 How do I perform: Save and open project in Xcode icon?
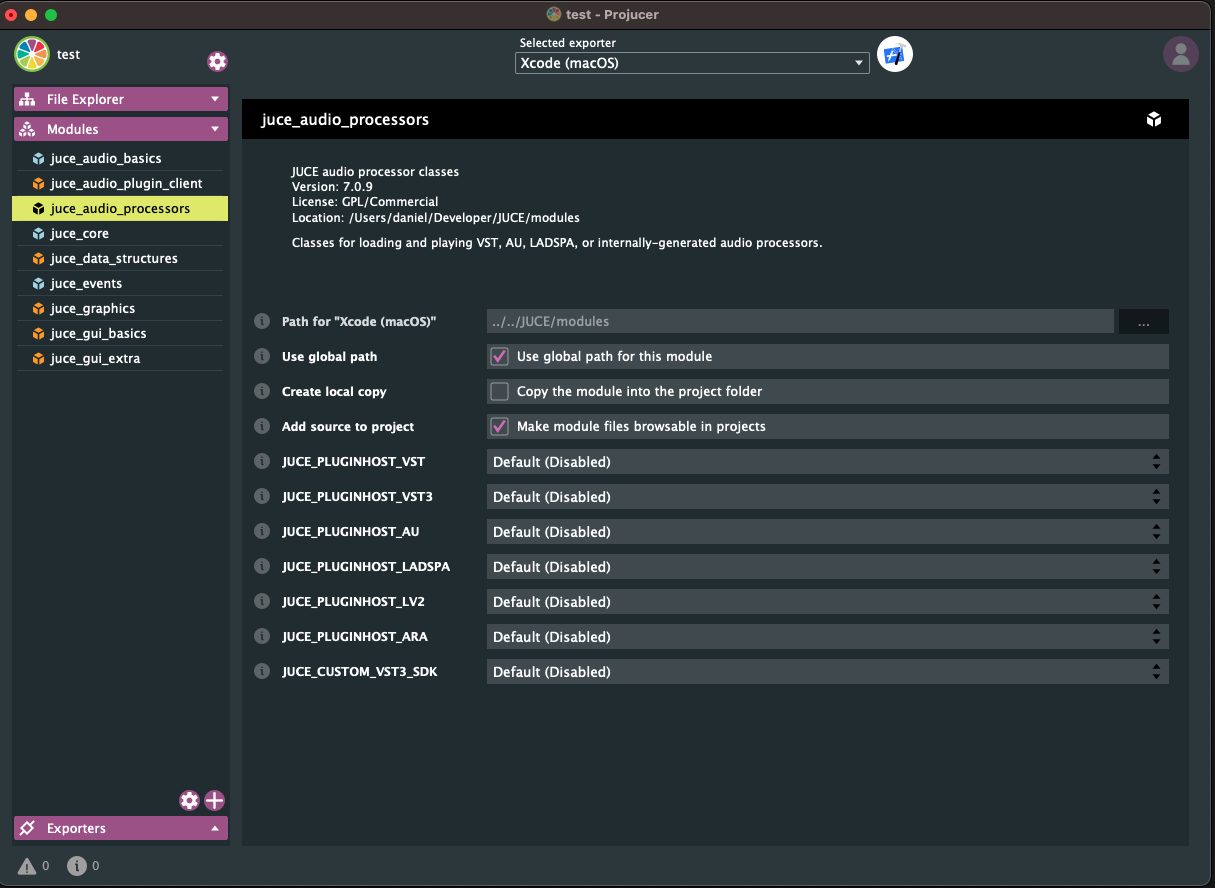(x=895, y=55)
